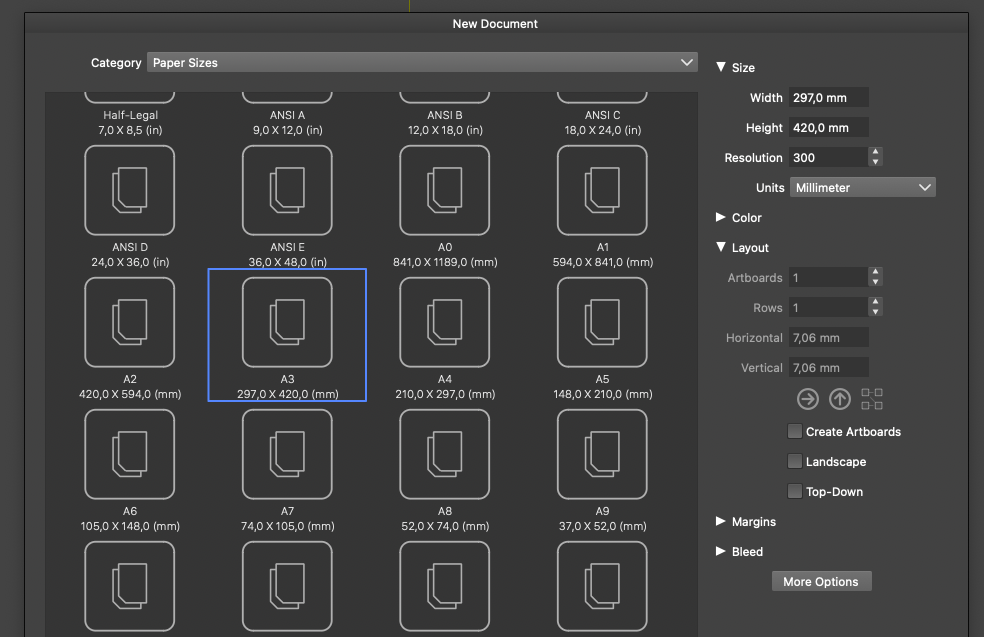Open the Category Paper Sizes dropdown
The width and height of the screenshot is (984, 637).
coord(422,63)
